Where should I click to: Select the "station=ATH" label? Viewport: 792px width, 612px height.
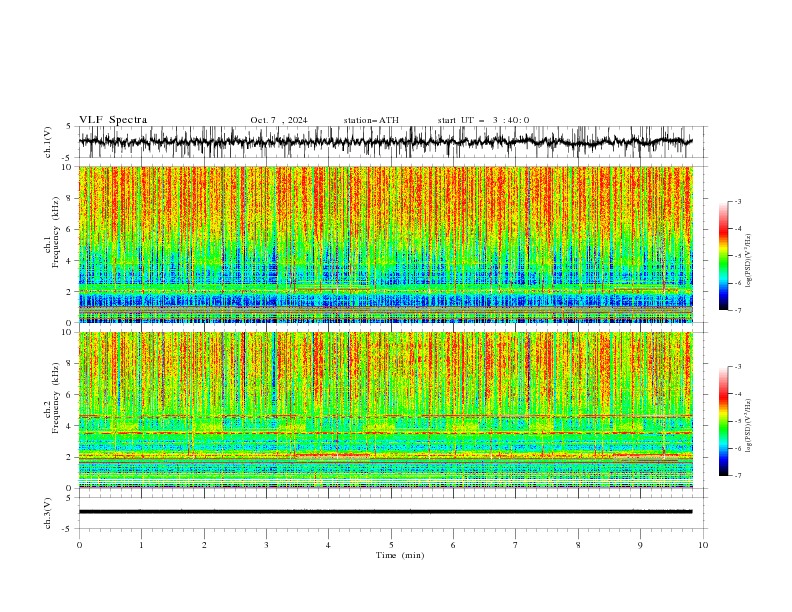(x=371, y=120)
